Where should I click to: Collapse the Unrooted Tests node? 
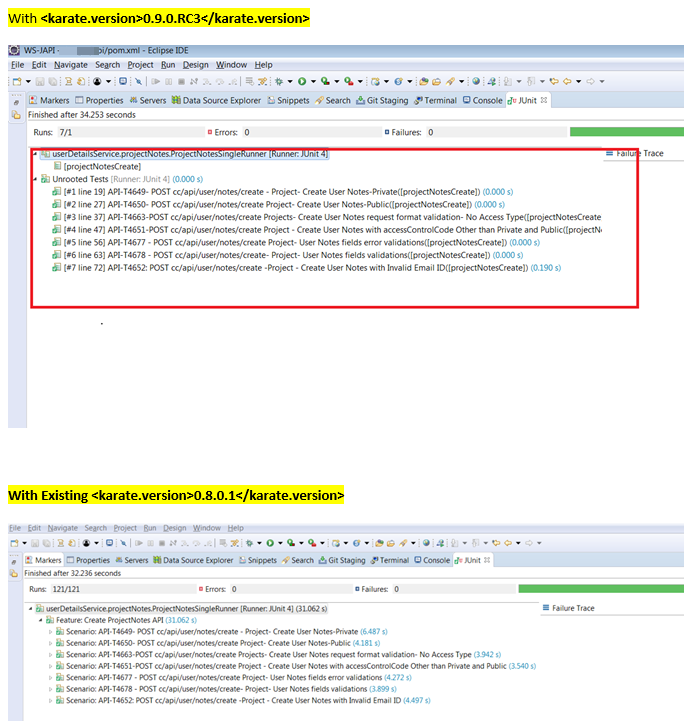[x=35, y=179]
